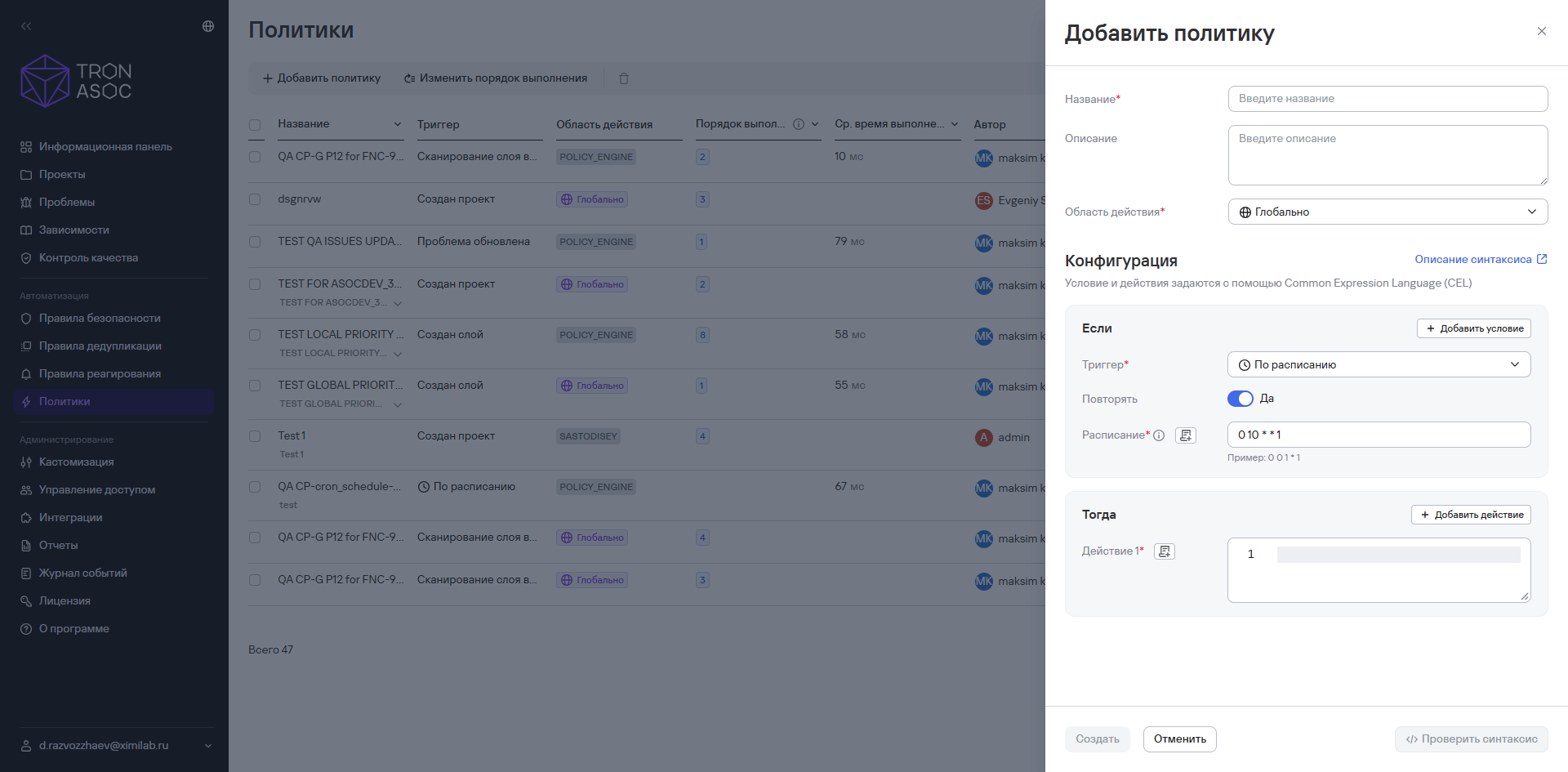This screenshot has height=772, width=1568.
Task: Click admin avatar icon in Test1 row
Action: tap(984, 437)
